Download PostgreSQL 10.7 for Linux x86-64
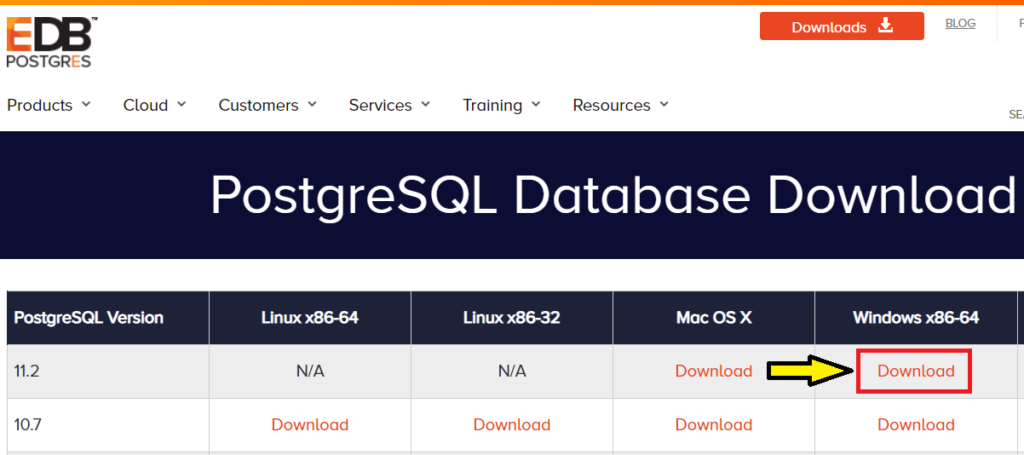The image size is (1024, 455). 310,424
